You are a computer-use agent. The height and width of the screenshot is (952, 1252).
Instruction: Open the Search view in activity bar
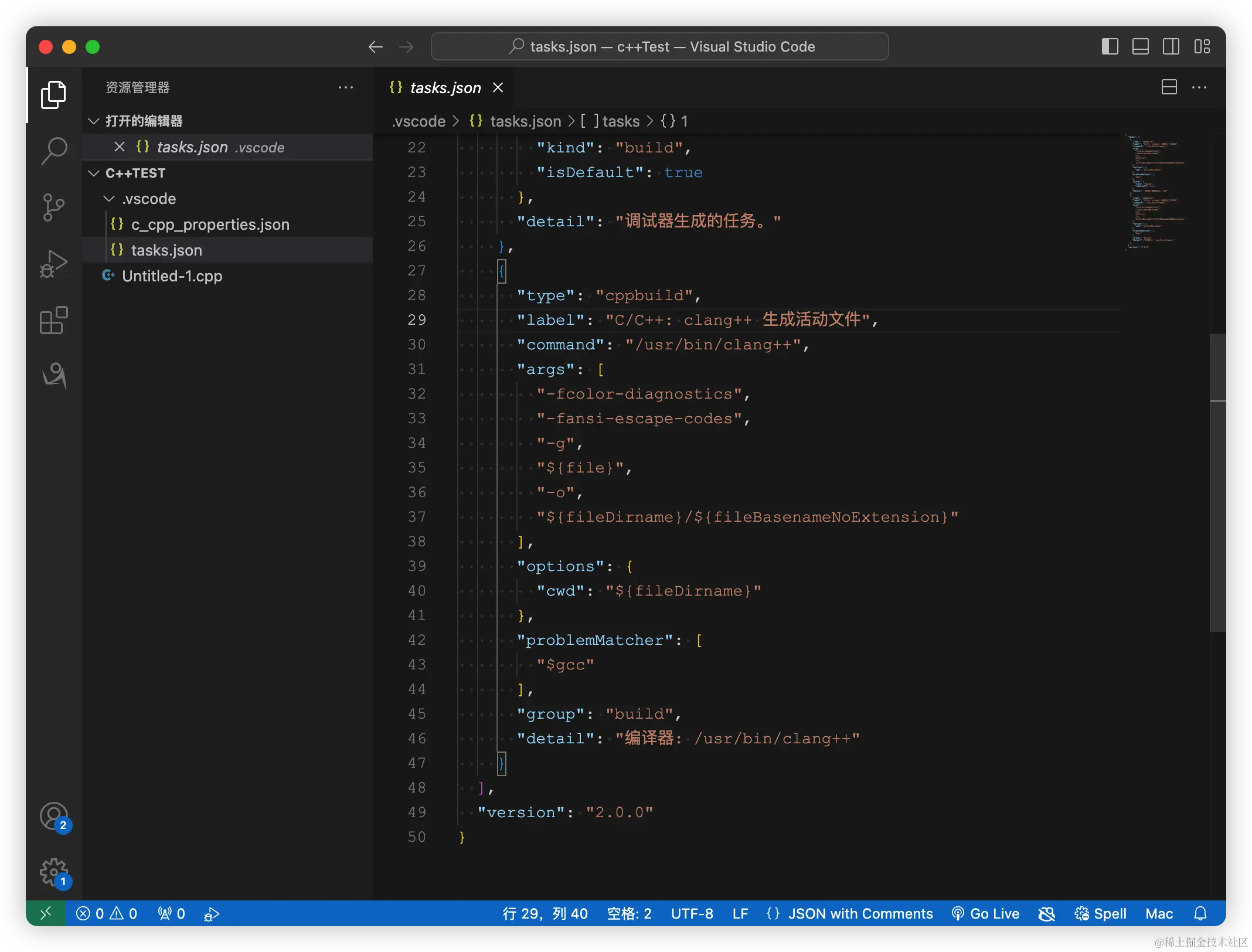[54, 151]
